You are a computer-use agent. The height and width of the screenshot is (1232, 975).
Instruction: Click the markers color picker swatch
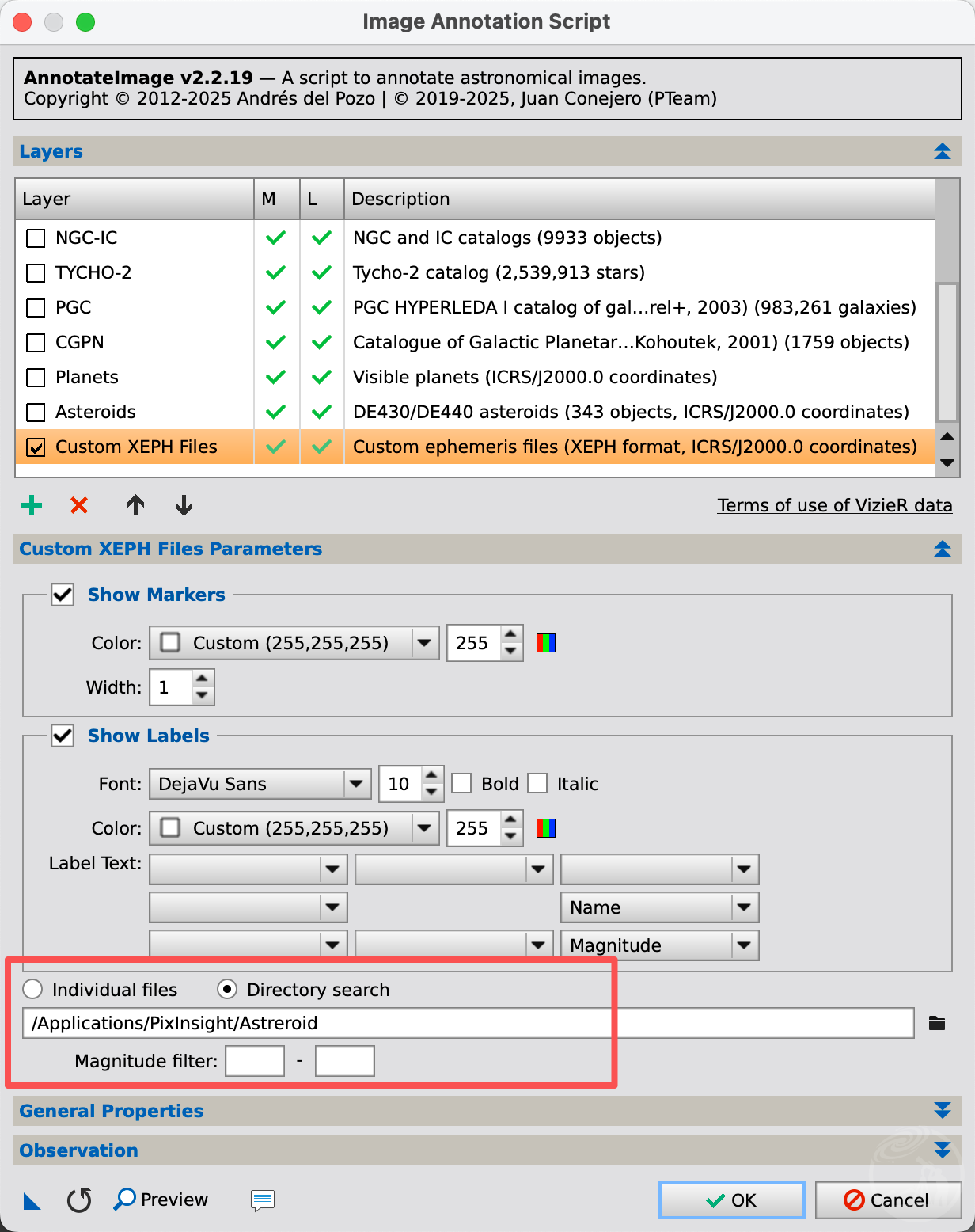point(546,643)
